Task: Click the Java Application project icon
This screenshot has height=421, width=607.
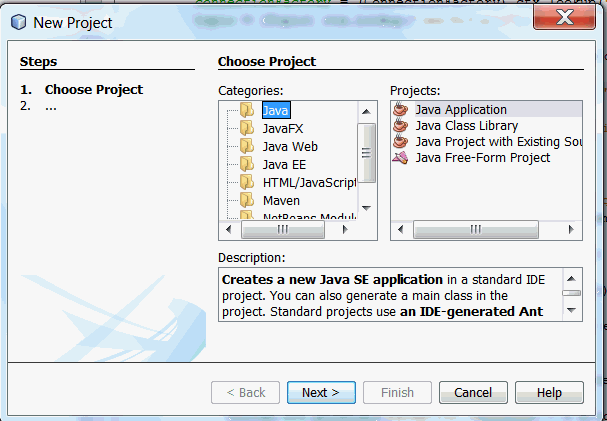Action: 400,110
